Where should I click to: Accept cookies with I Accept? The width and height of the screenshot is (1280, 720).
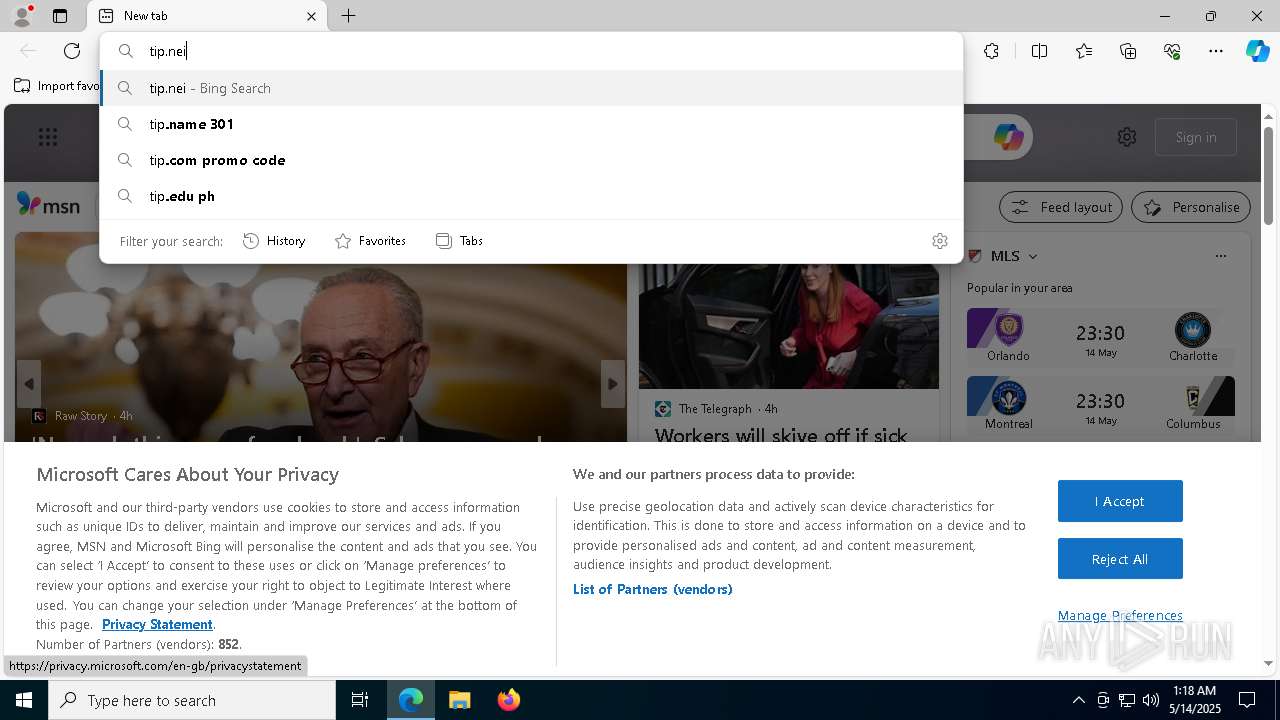[1120, 501]
